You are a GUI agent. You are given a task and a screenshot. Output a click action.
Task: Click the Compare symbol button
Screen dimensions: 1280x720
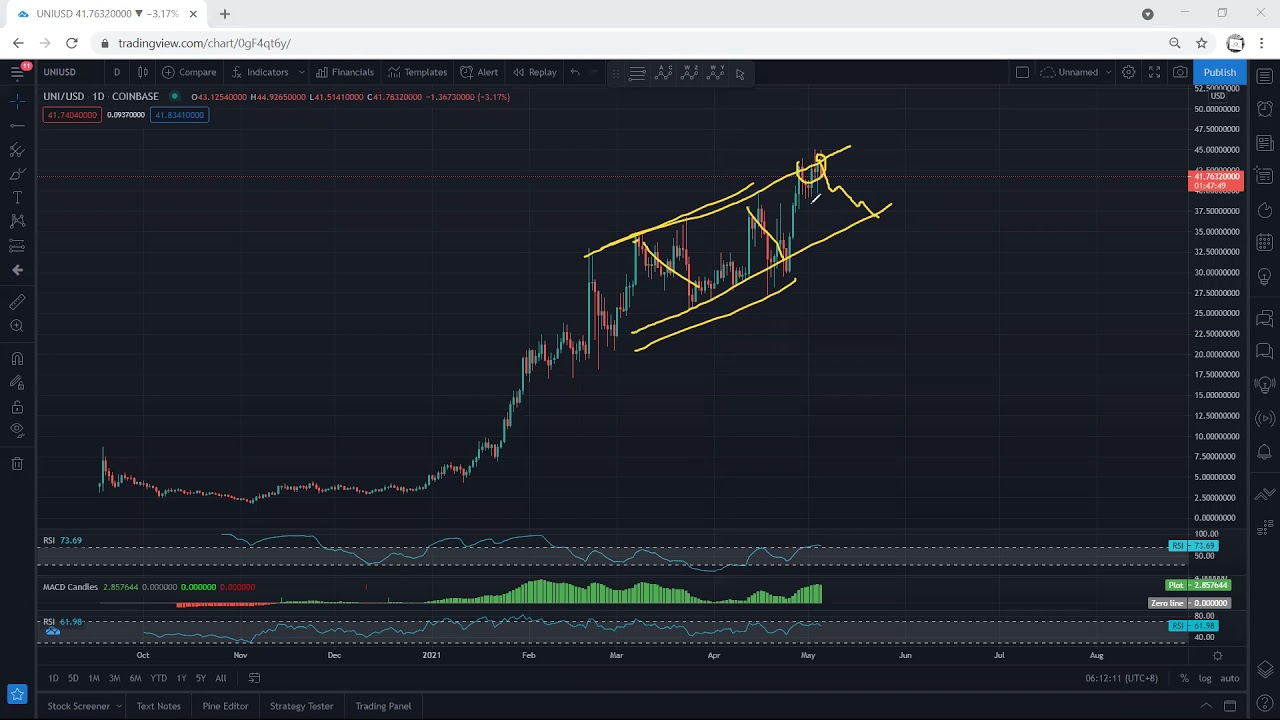tap(189, 72)
